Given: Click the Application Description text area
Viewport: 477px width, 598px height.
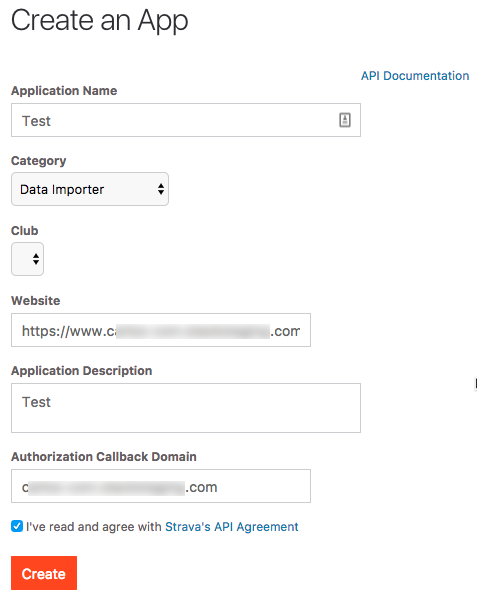Looking at the screenshot, I should (x=186, y=408).
